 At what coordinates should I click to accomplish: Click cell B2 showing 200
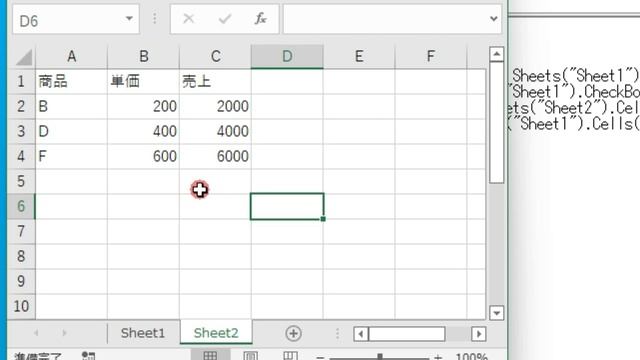[143, 107]
